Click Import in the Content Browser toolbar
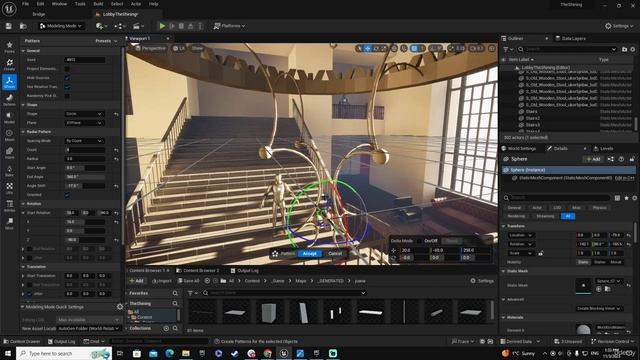 162,281
